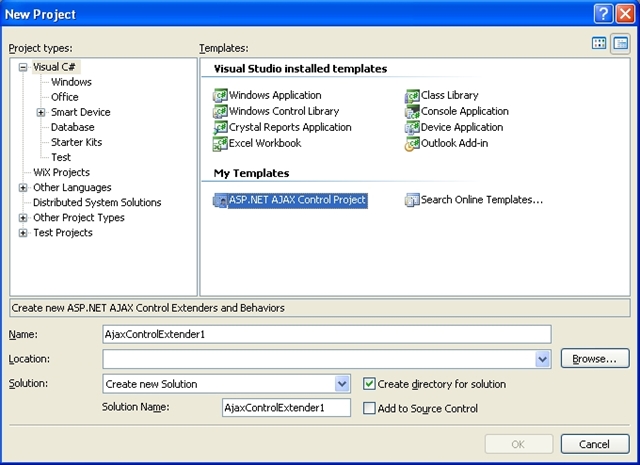Viewport: 640px width, 465px height.
Task: Select the Windows Control Library template icon
Action: (x=220, y=111)
